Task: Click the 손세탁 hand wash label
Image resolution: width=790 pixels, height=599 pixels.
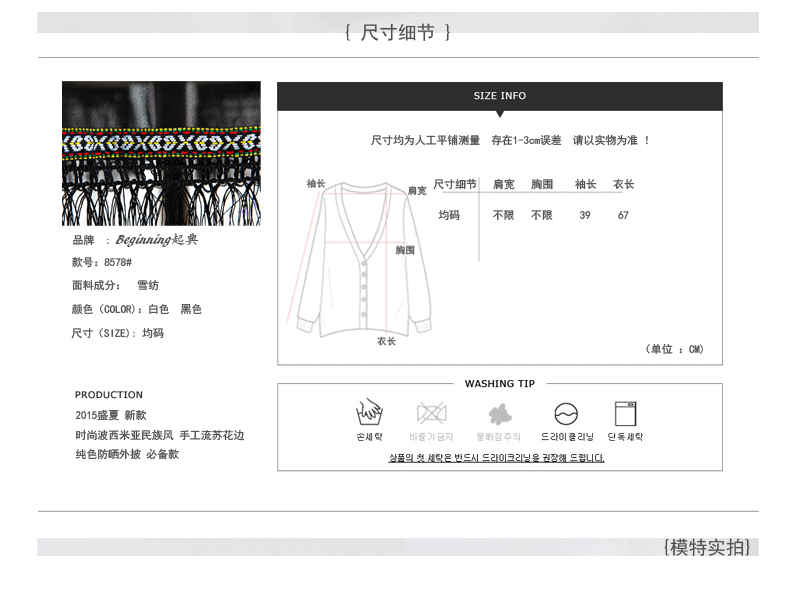Action: coord(369,437)
